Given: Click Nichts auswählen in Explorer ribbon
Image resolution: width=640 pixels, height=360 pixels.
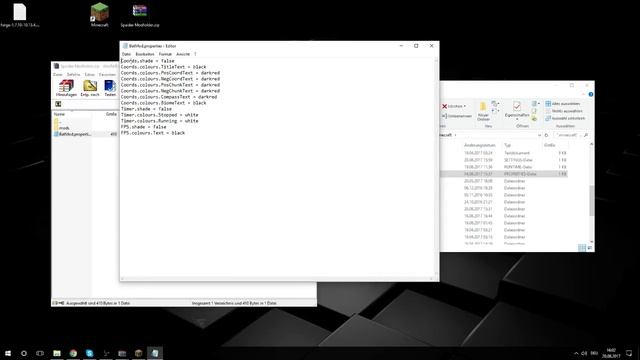Looking at the screenshot, I should click(x=564, y=111).
